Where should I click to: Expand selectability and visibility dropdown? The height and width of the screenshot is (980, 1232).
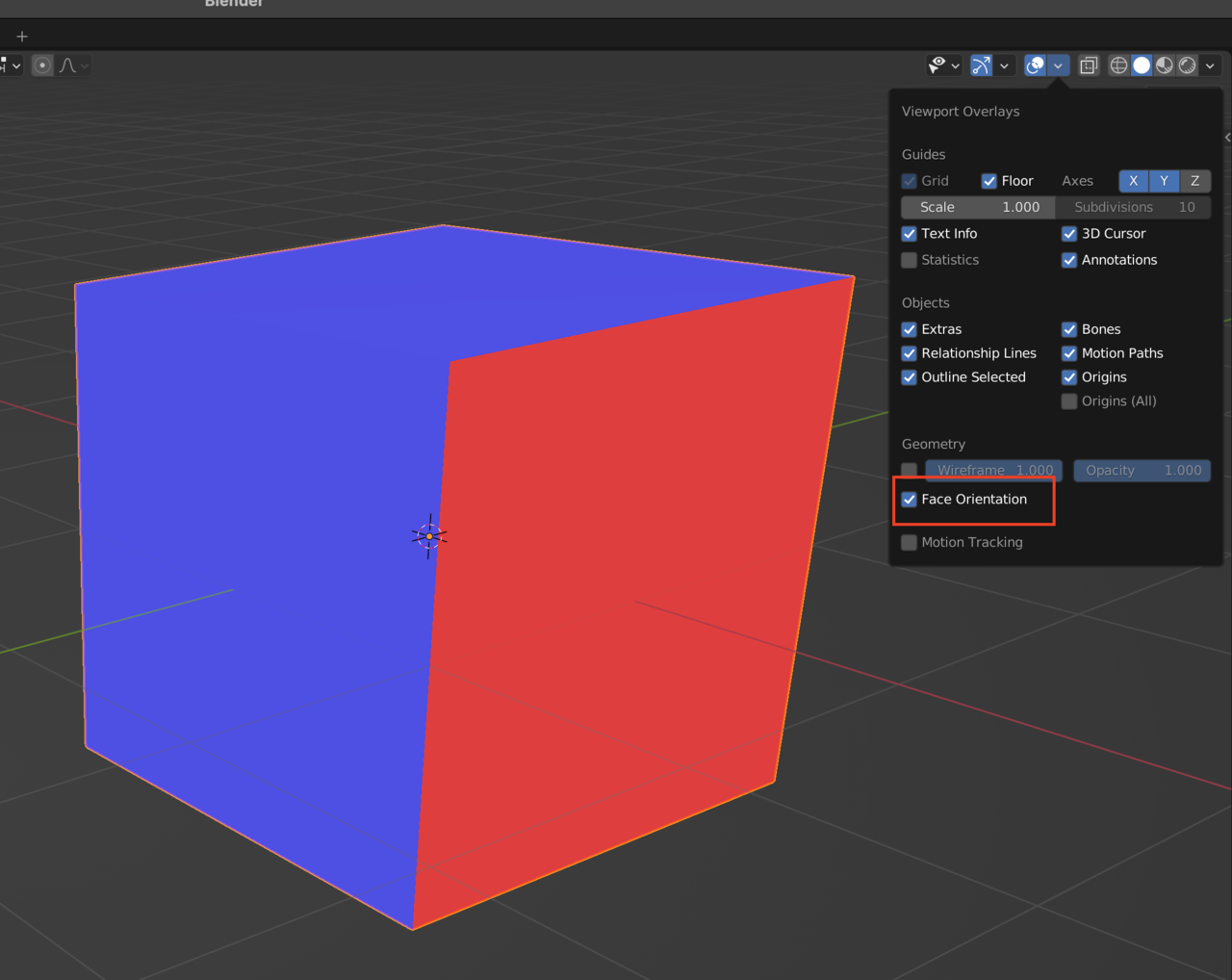[955, 65]
